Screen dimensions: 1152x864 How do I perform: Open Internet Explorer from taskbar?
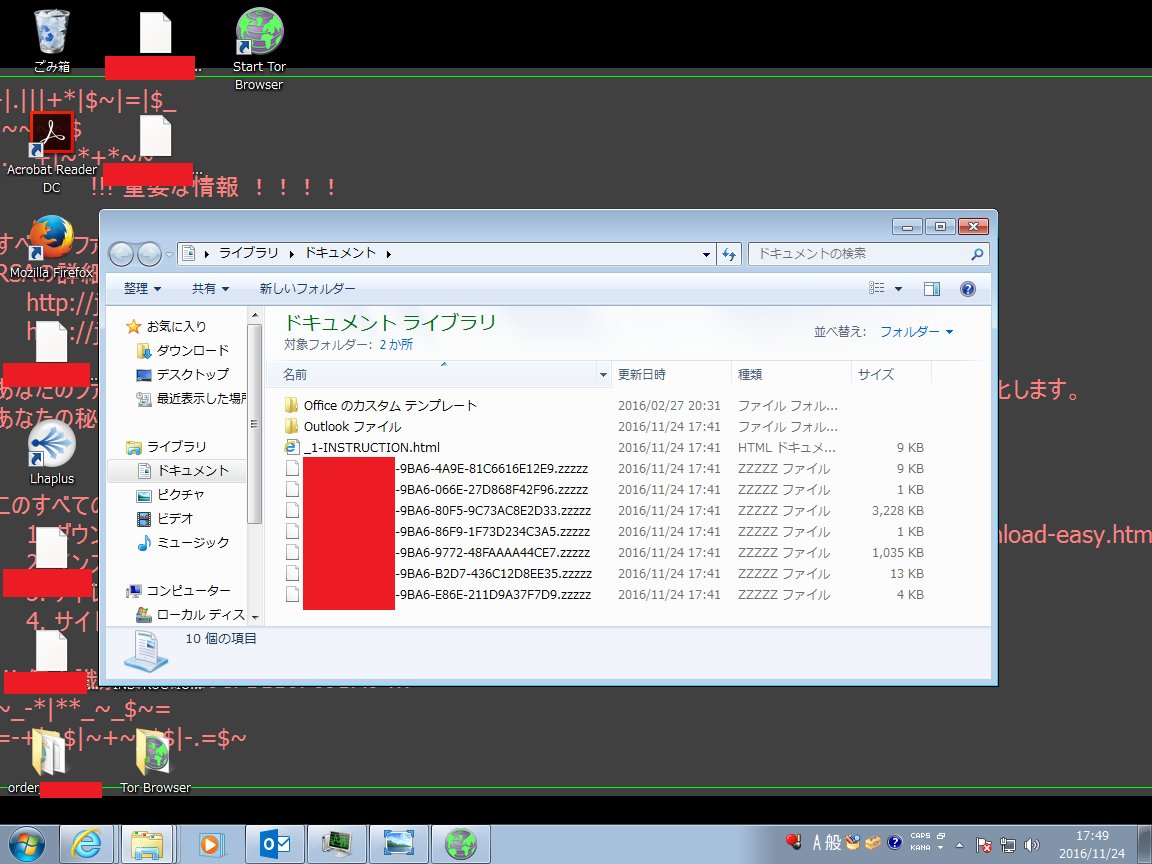87,844
